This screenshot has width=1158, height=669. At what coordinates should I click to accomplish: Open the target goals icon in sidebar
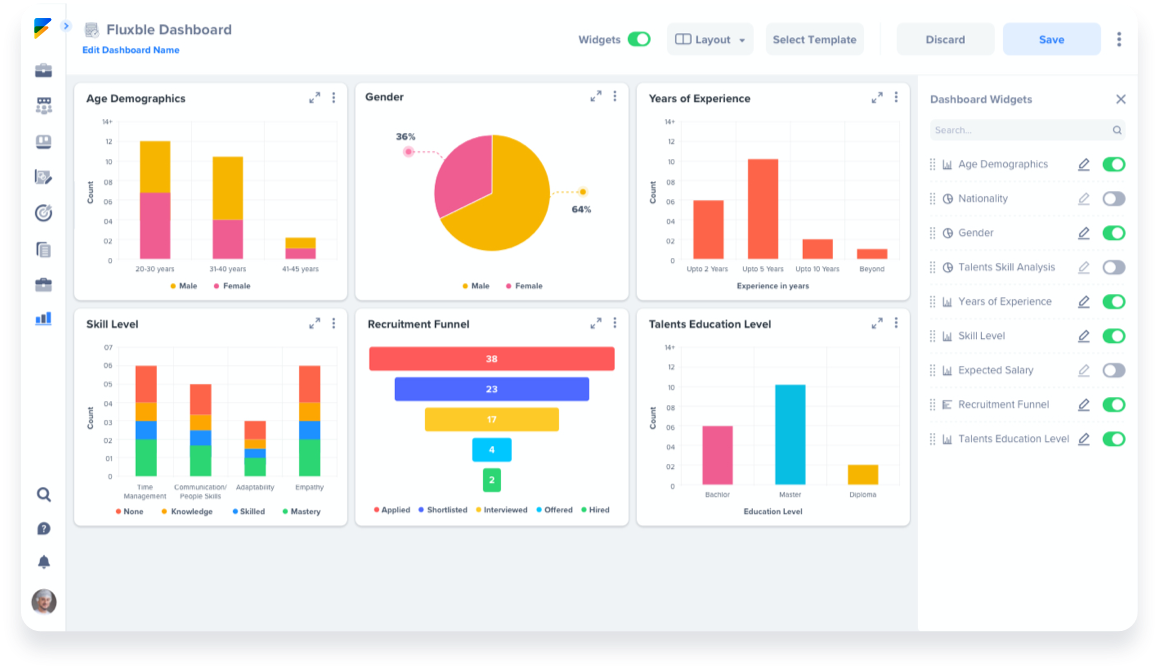pyautogui.click(x=44, y=213)
